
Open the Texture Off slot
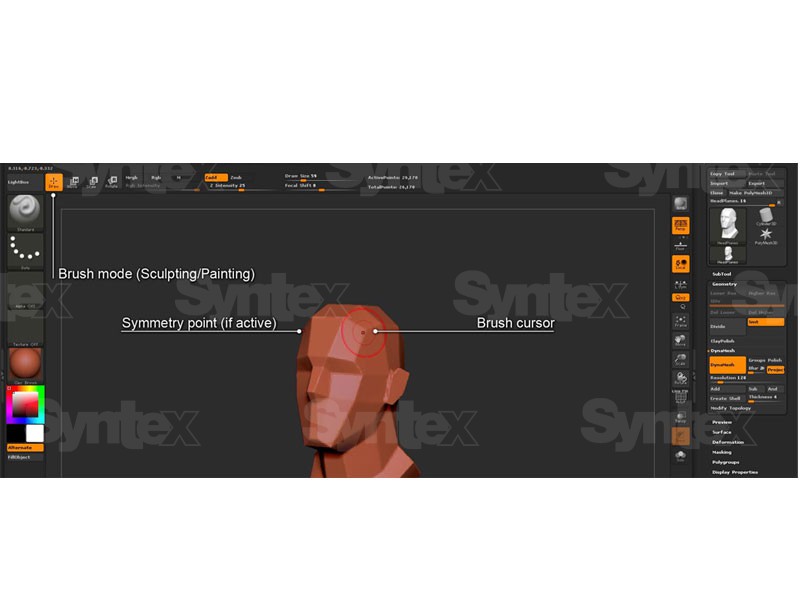click(25, 329)
